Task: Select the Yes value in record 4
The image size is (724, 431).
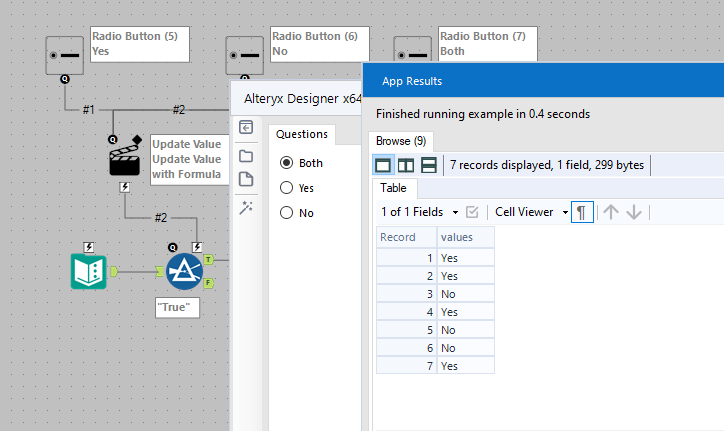Action: (x=465, y=312)
